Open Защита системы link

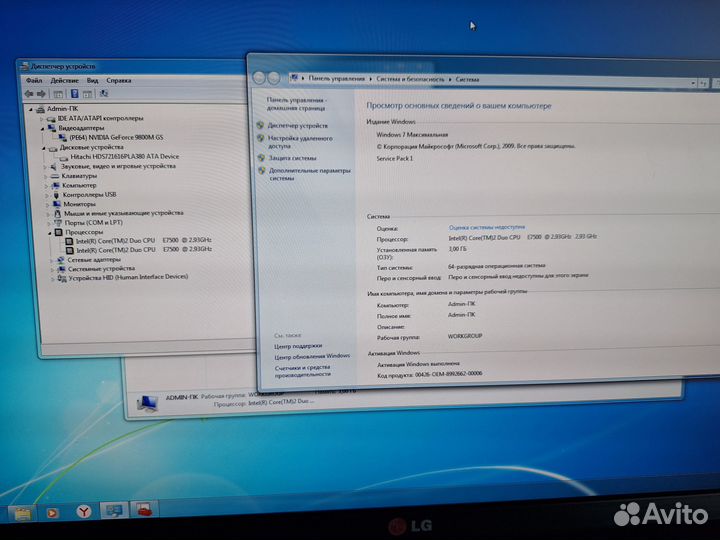[293, 158]
